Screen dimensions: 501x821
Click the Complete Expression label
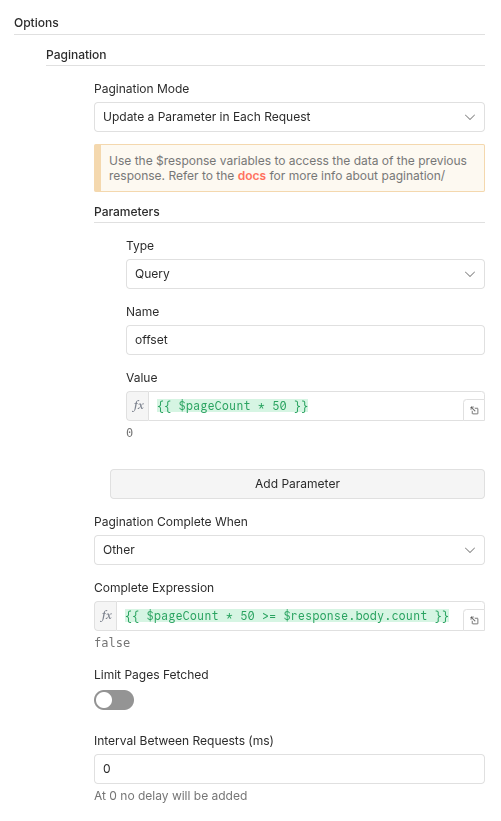pos(154,588)
